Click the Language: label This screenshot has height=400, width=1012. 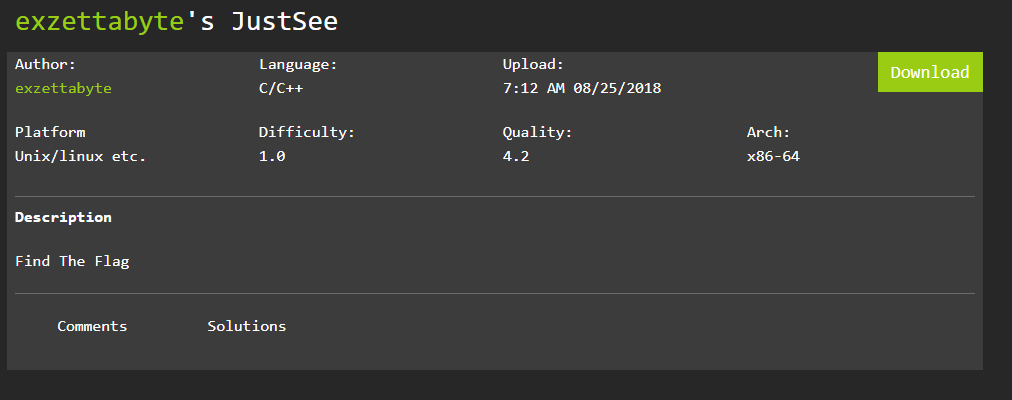click(x=298, y=64)
